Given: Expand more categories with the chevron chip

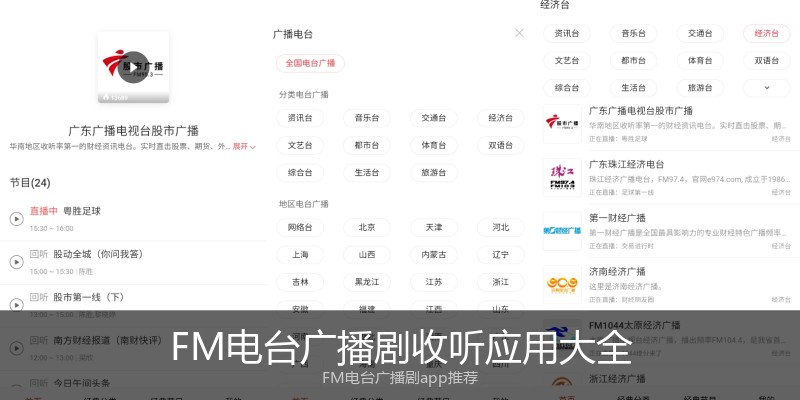Looking at the screenshot, I should (x=767, y=88).
